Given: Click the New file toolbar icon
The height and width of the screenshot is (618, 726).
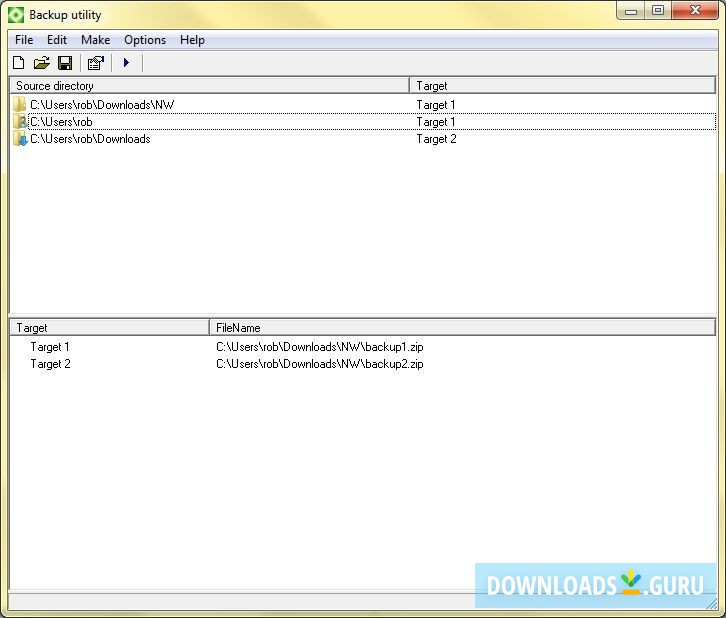Looking at the screenshot, I should pos(19,62).
